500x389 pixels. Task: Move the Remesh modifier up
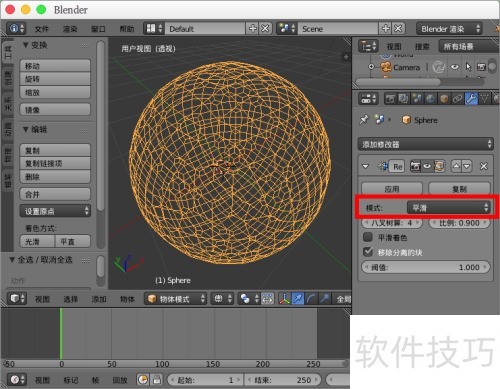pyautogui.click(x=456, y=166)
